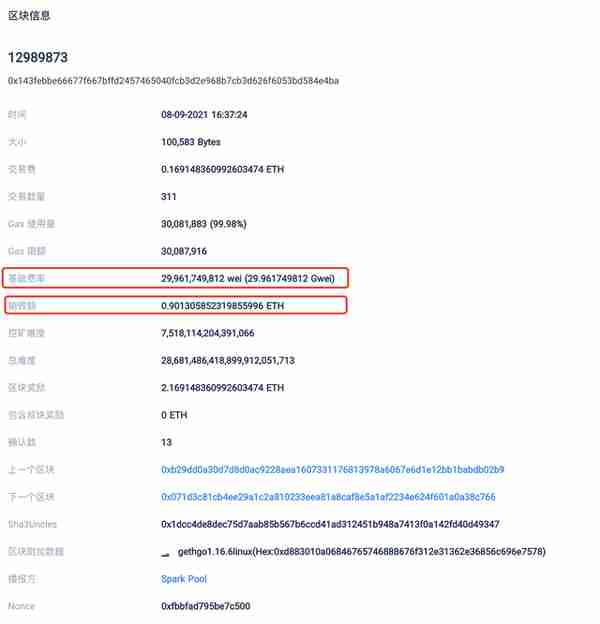Click the blue base fee label
The width and height of the screenshot is (600, 624).
coord(26,278)
